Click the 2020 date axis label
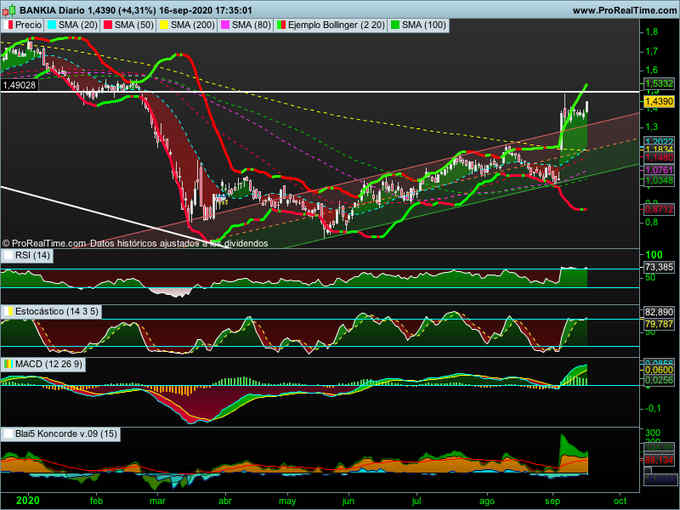Image resolution: width=680 pixels, height=510 pixels. [x=28, y=500]
